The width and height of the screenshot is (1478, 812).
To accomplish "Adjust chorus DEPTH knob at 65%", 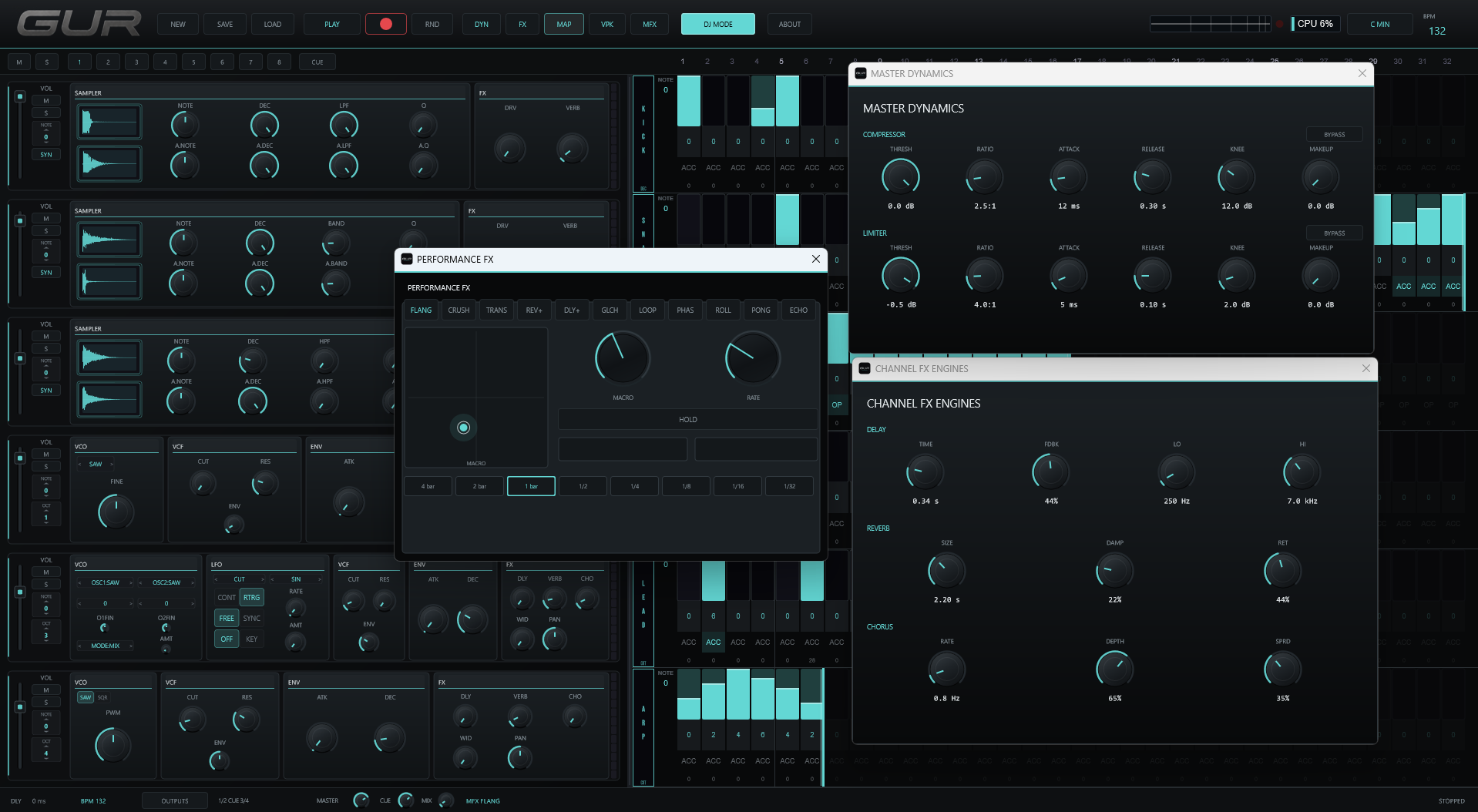I will point(1115,669).
